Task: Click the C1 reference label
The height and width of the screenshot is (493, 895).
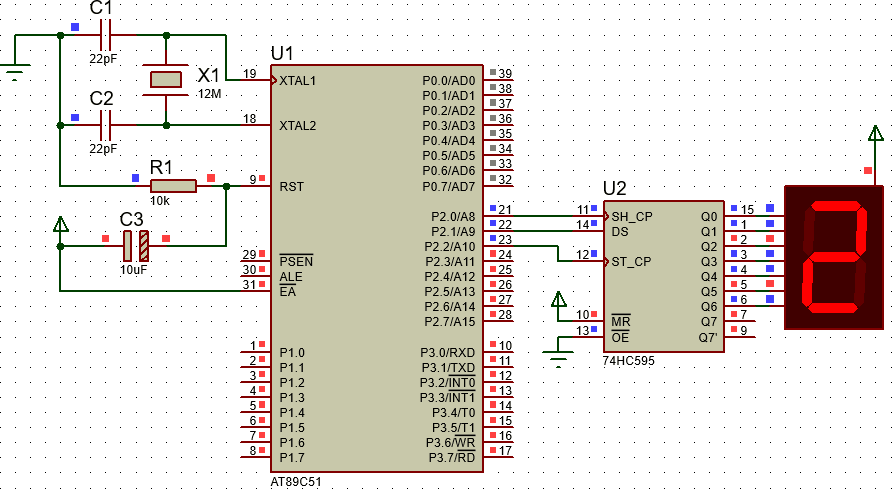Action: [x=102, y=8]
